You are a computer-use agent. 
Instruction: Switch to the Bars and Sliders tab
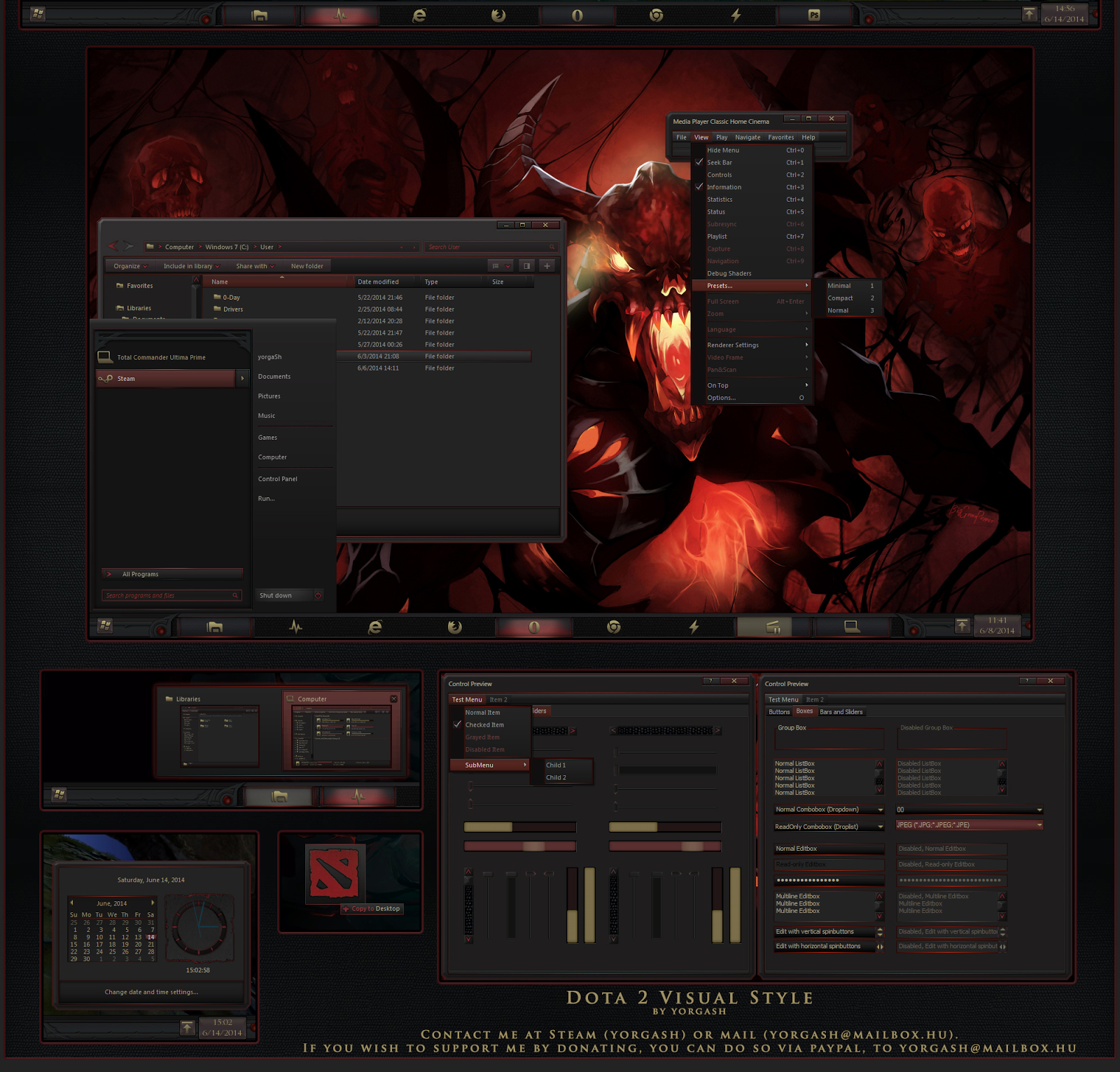point(841,712)
